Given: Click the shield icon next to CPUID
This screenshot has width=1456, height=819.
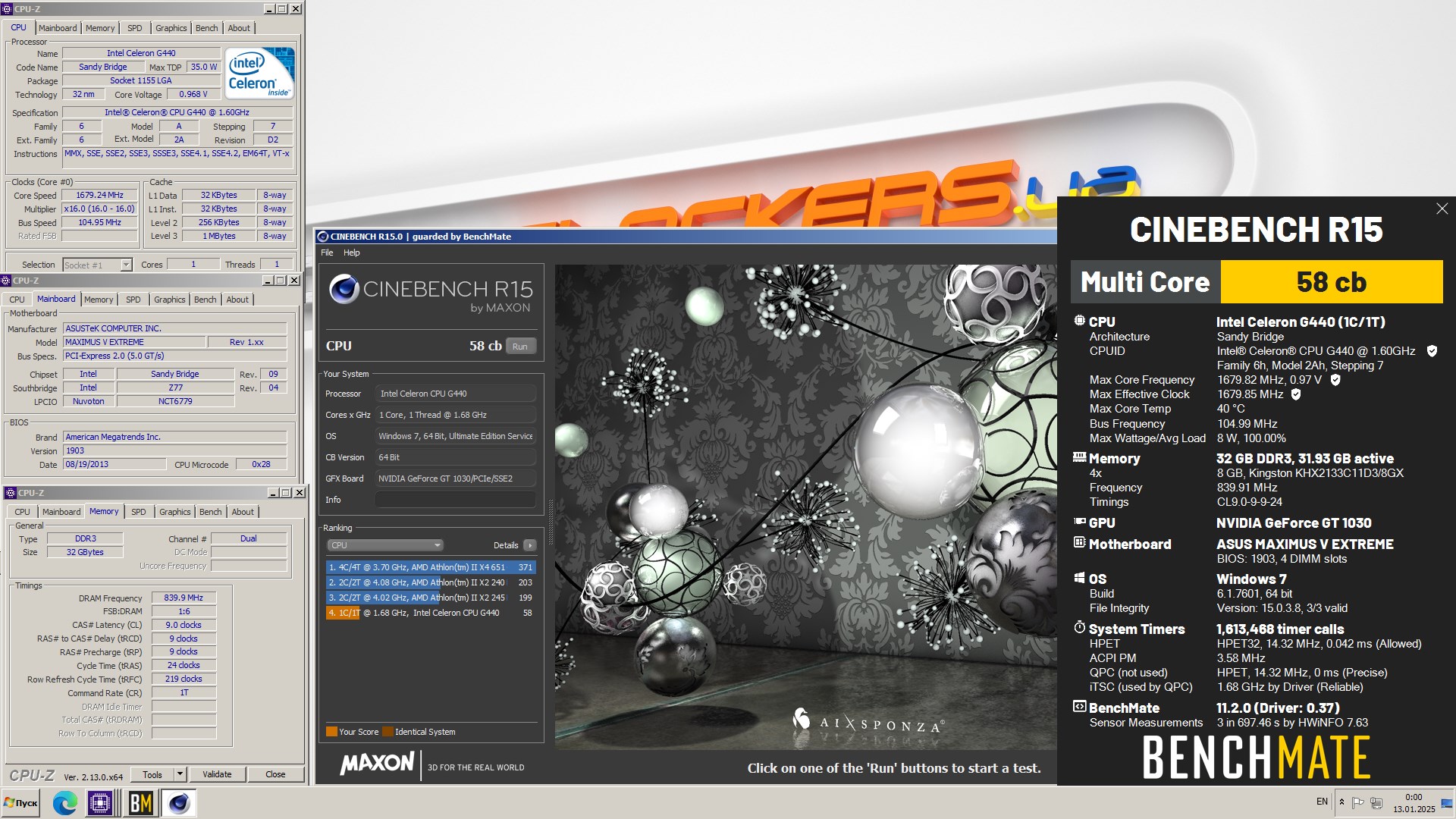Looking at the screenshot, I should point(1432,351).
